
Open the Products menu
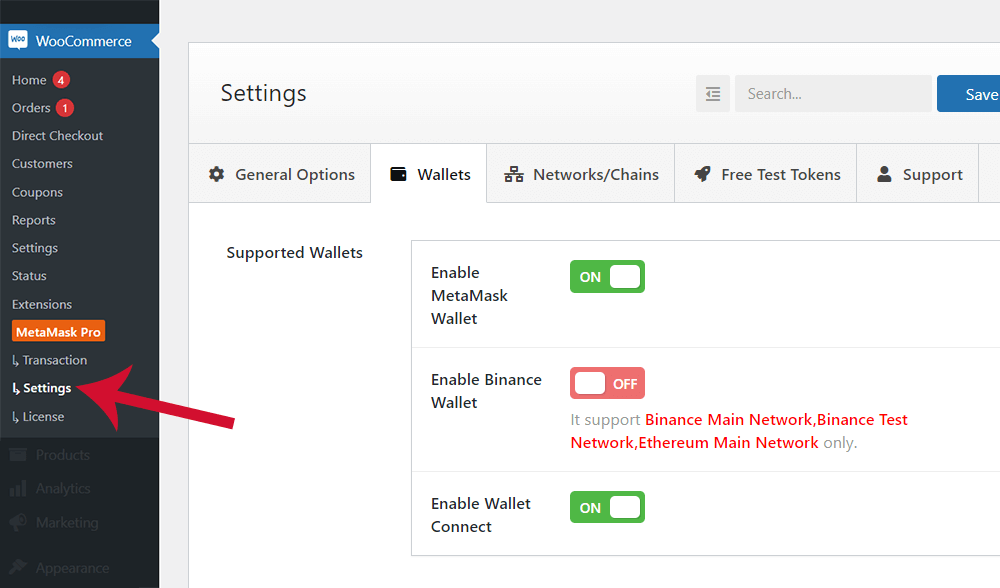click(x=62, y=455)
